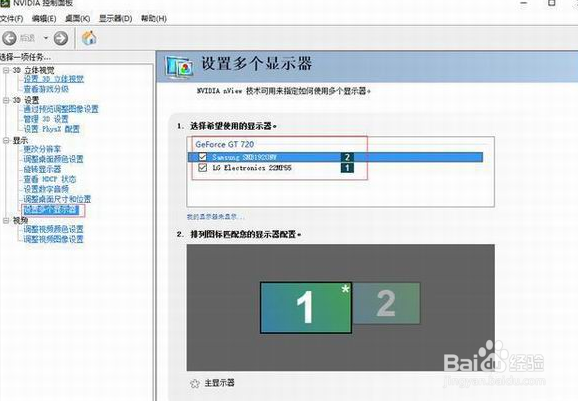Screen dimensions: 578x401
Task: Go to the Home page icon
Action: coord(89,38)
